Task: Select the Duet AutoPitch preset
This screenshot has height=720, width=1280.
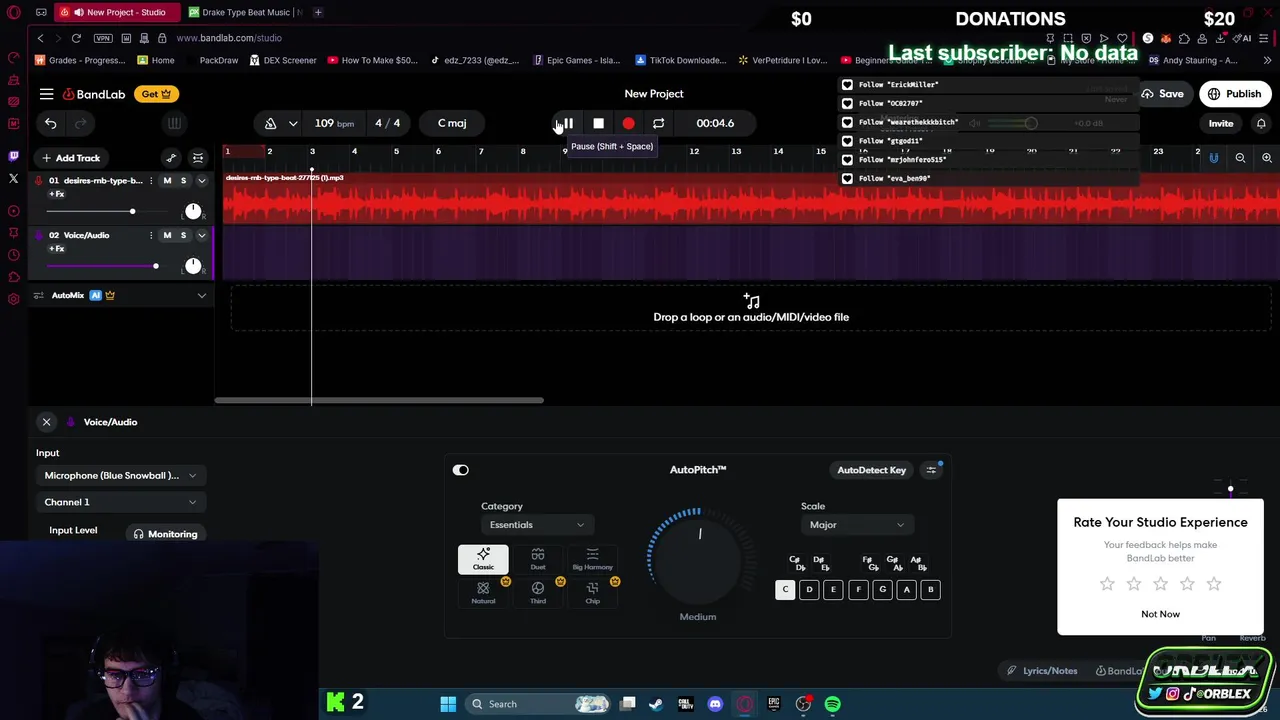Action: click(538, 559)
